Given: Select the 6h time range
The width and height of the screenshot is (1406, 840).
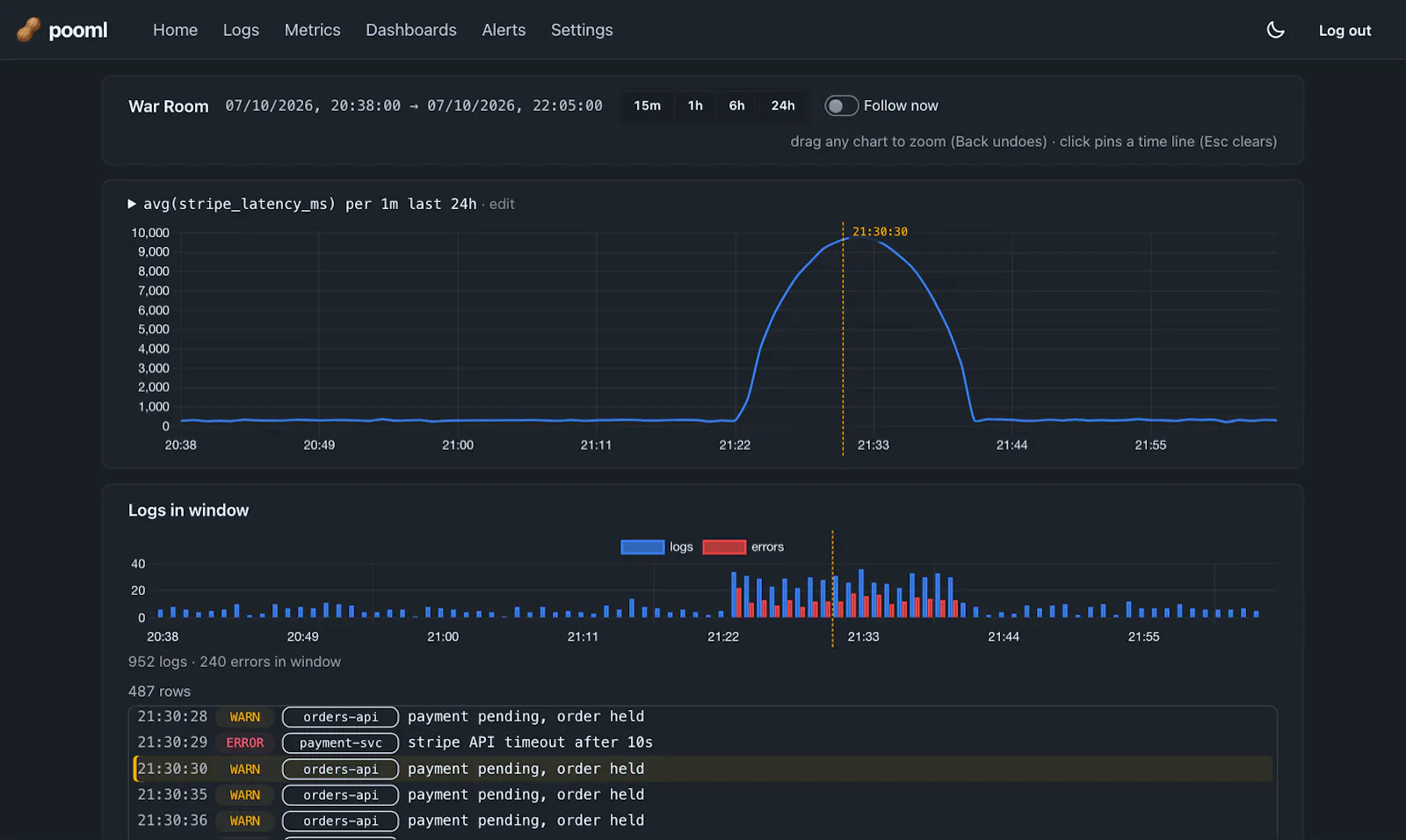Looking at the screenshot, I should pyautogui.click(x=736, y=105).
